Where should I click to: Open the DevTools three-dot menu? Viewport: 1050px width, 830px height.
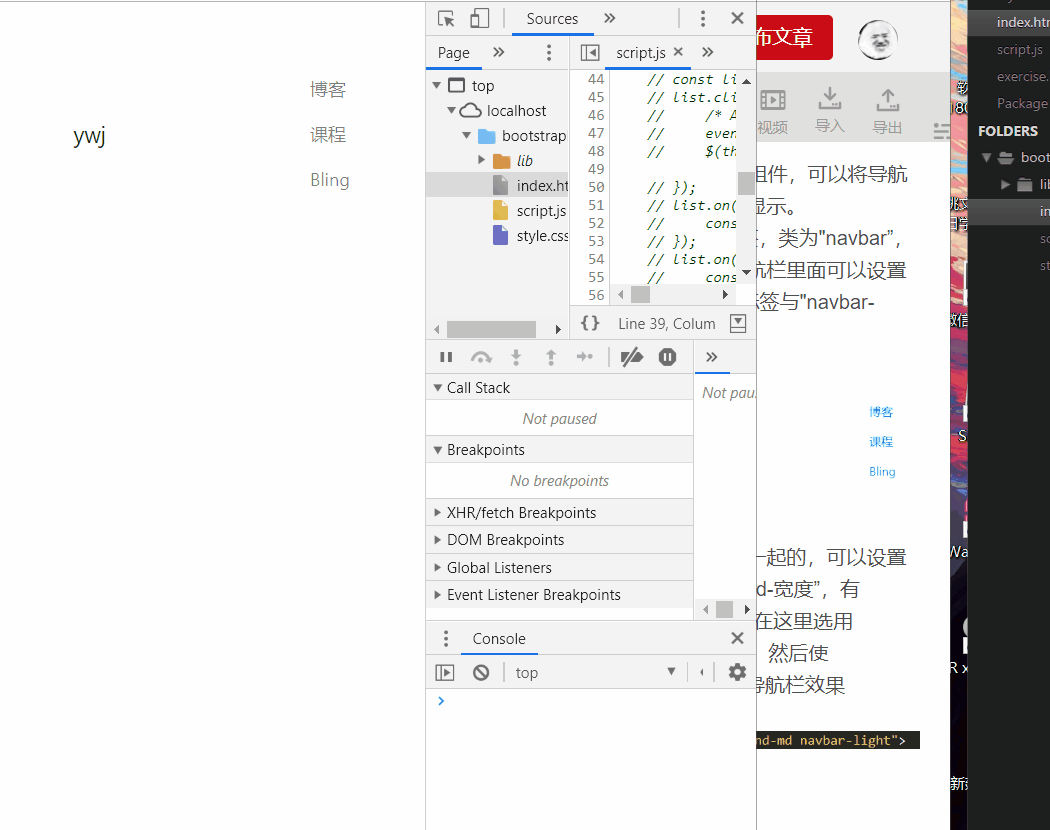[703, 18]
